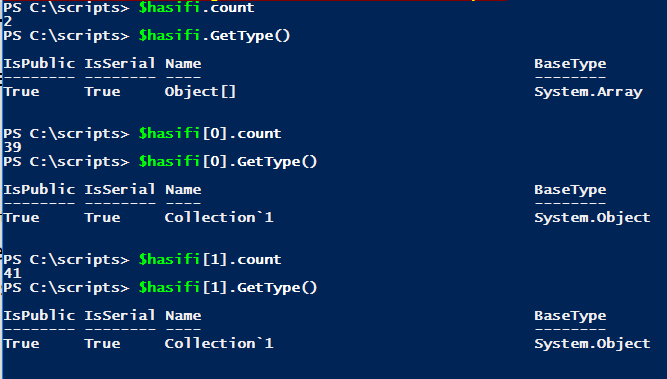Click the Object[] type name
The width and height of the screenshot is (667, 379).
click(x=200, y=91)
